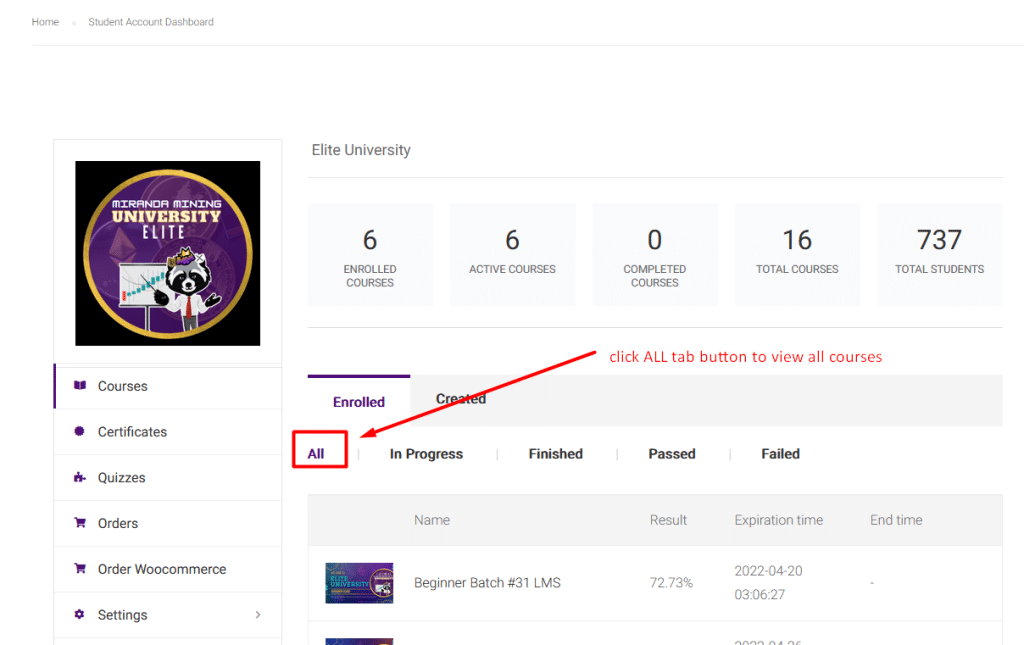This screenshot has height=645, width=1024.
Task: Filter courses by In Progress
Action: click(426, 454)
